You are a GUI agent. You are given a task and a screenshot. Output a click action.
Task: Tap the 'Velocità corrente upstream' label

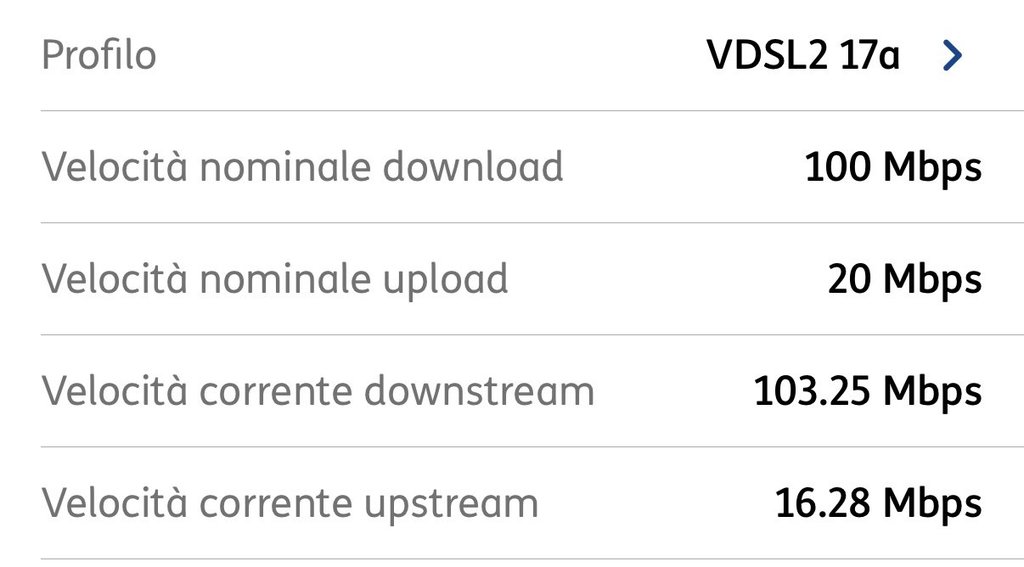coord(290,503)
